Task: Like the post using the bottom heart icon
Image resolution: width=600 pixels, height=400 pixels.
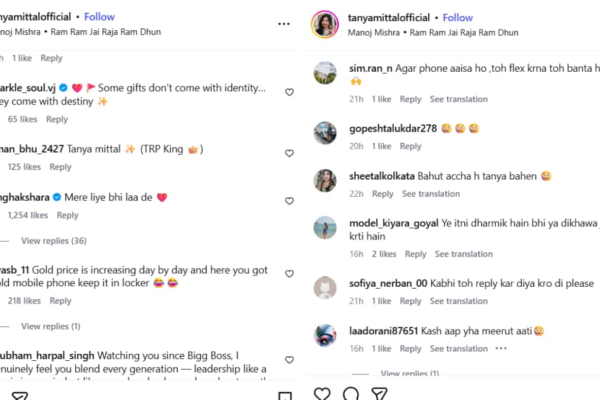Action: coord(322,394)
